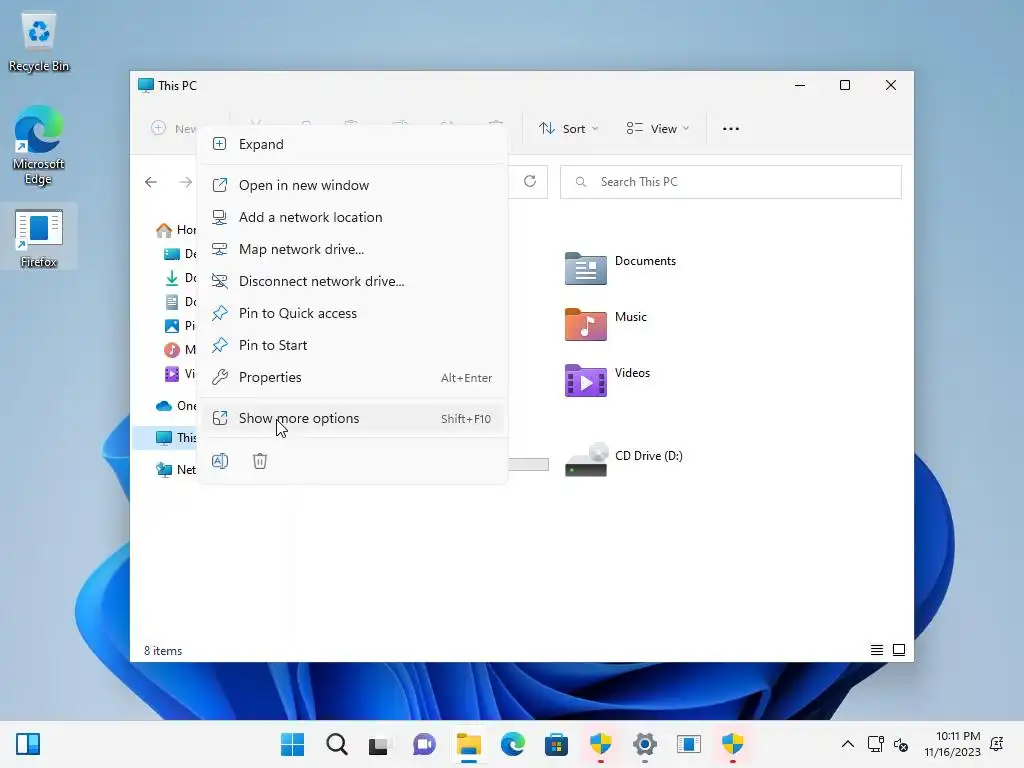
Task: Open the Sort dropdown
Action: [x=568, y=129]
